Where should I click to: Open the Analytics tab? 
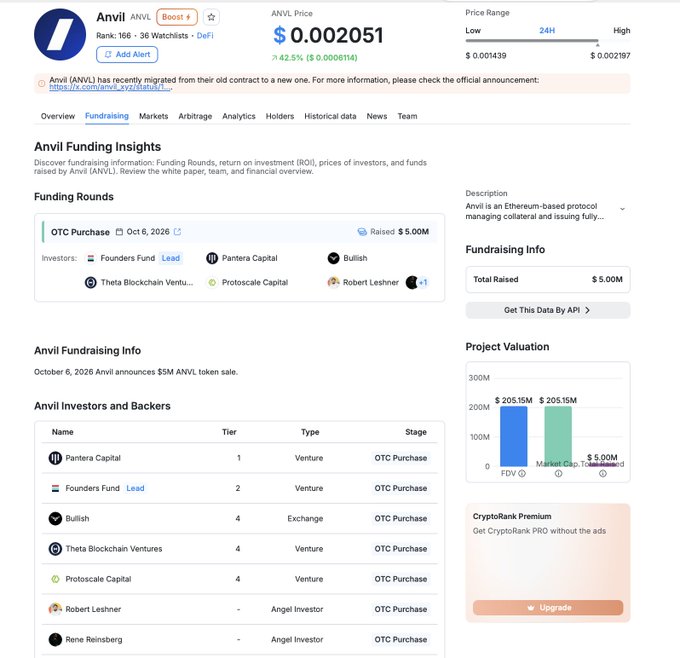point(239,116)
